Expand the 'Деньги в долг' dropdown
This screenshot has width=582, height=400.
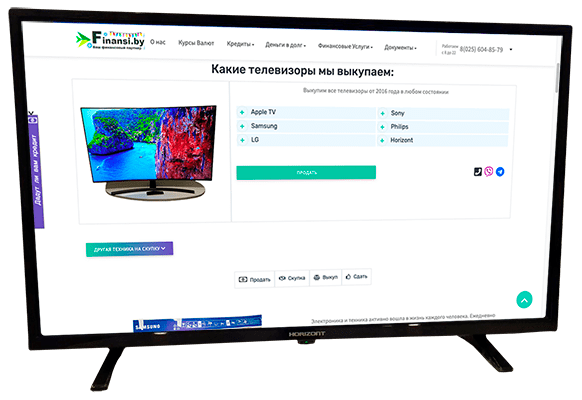pos(285,45)
